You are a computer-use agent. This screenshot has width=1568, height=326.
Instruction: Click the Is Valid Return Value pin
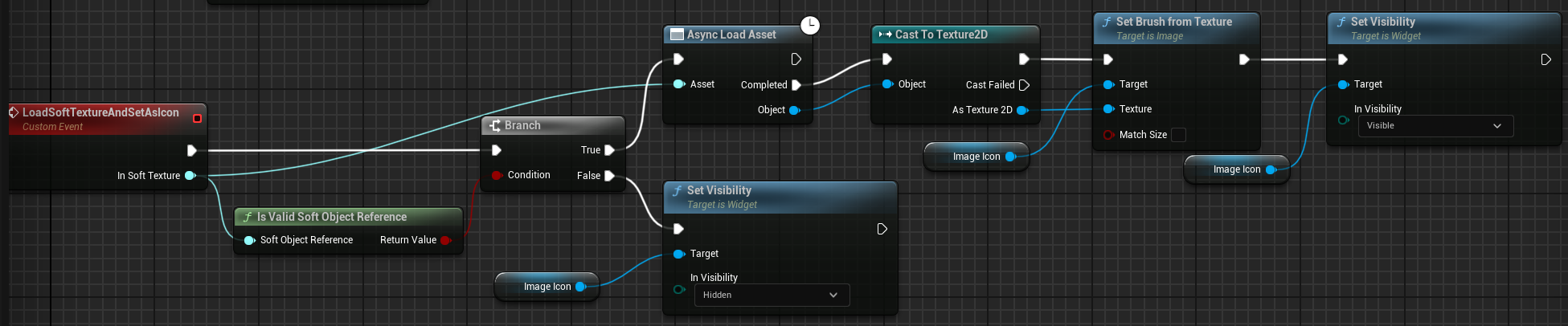[x=445, y=240]
